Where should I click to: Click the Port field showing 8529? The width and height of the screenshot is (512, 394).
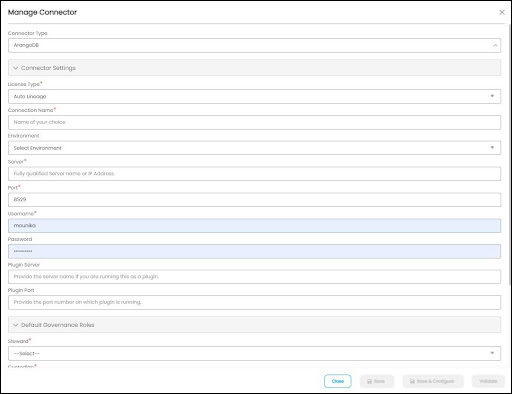tap(254, 199)
